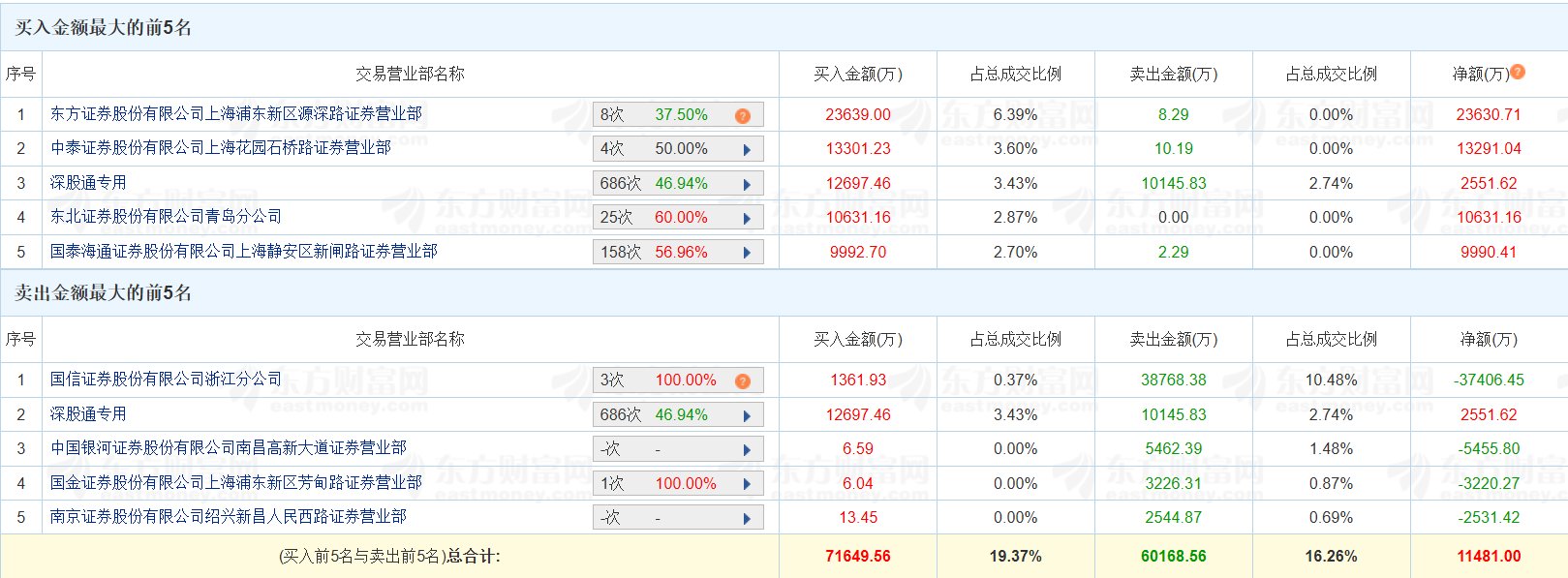The height and width of the screenshot is (578, 1568).
Task: Open 国信证券股份有限公司浙江分公司 link
Action: coord(166,380)
